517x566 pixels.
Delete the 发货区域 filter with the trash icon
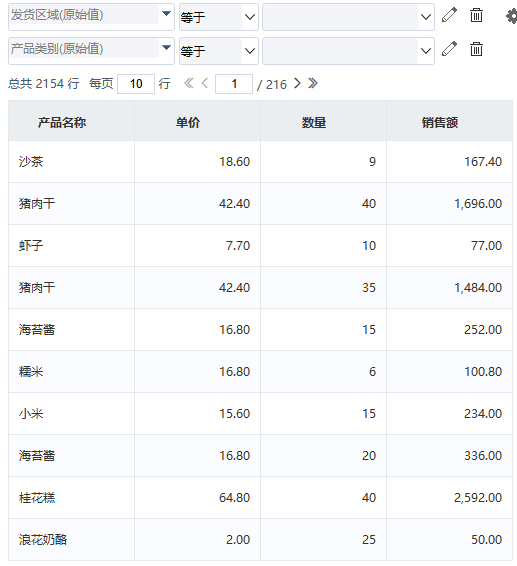click(476, 15)
